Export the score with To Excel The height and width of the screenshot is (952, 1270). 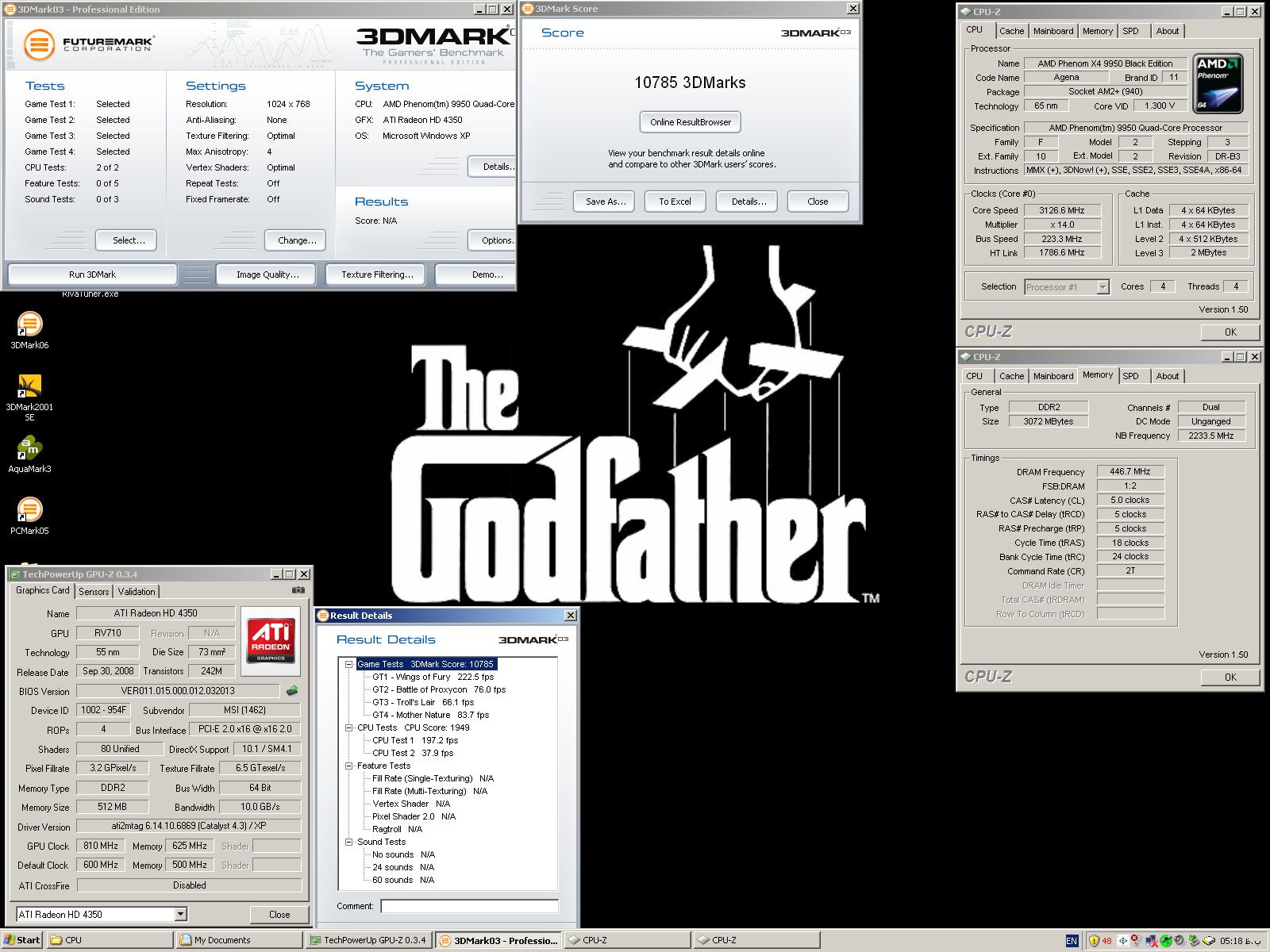click(675, 202)
